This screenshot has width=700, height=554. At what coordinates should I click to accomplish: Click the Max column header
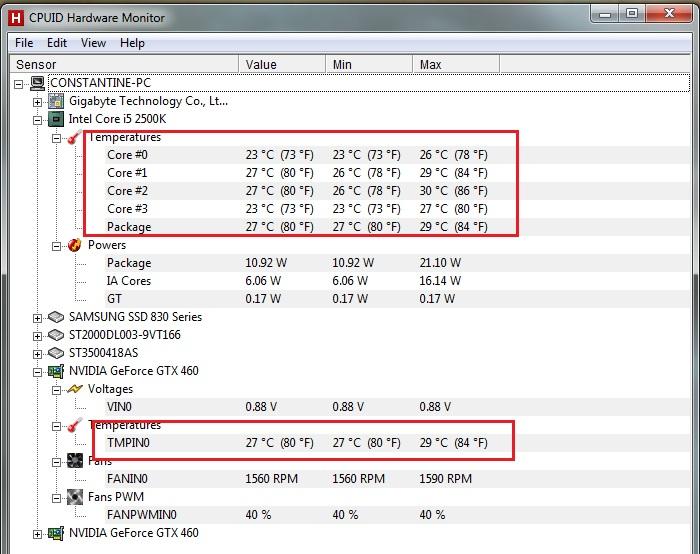tap(456, 64)
